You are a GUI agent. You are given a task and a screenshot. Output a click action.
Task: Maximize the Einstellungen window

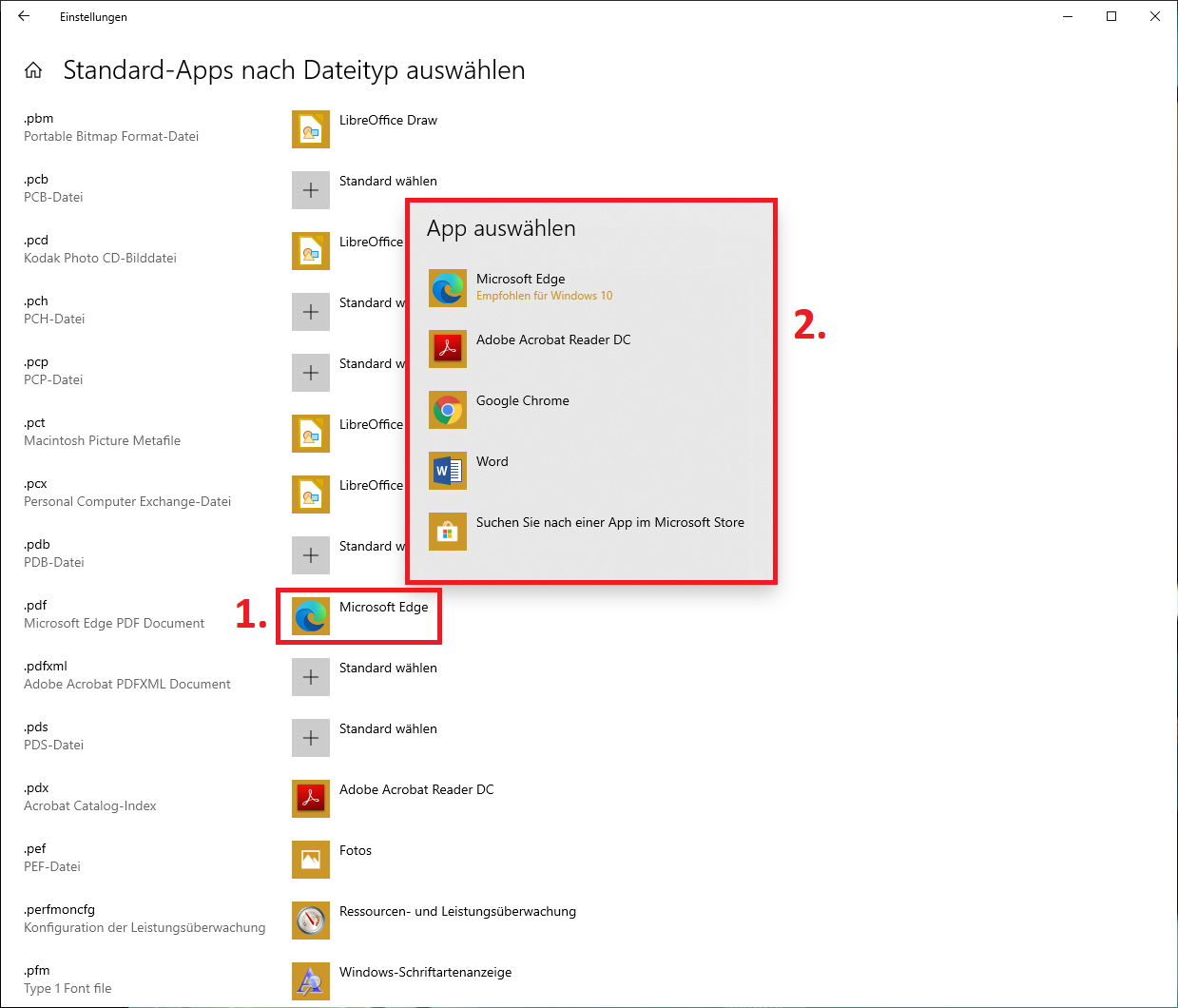(x=1111, y=16)
